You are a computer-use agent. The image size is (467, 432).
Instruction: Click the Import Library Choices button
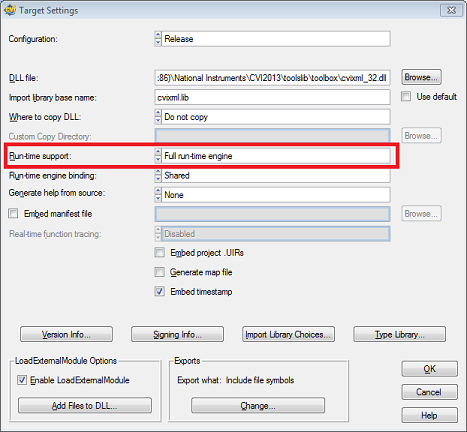click(x=288, y=334)
